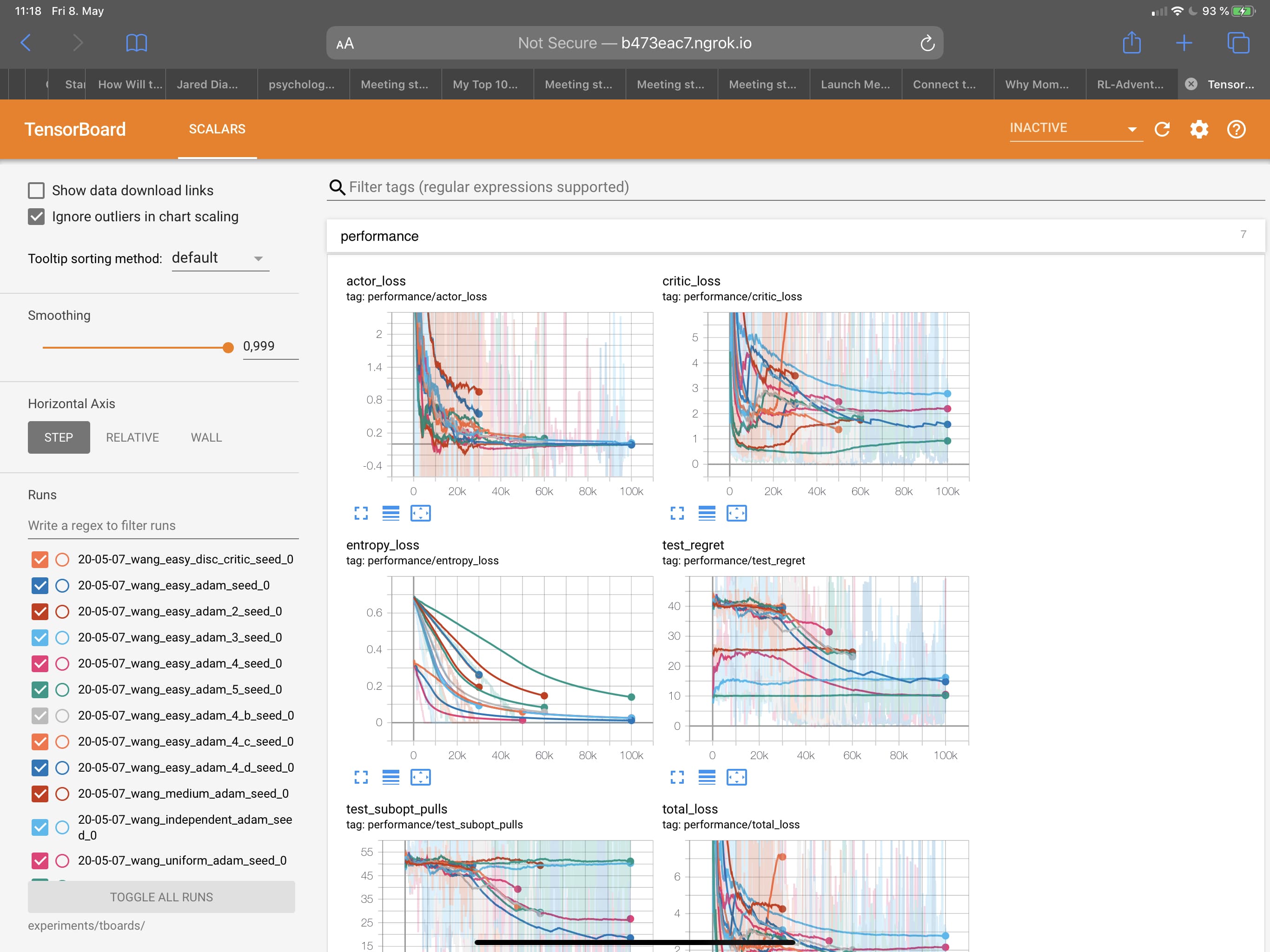This screenshot has width=1270, height=952.
Task: Reload TensorBoard data with refresh icon
Action: pos(1162,129)
